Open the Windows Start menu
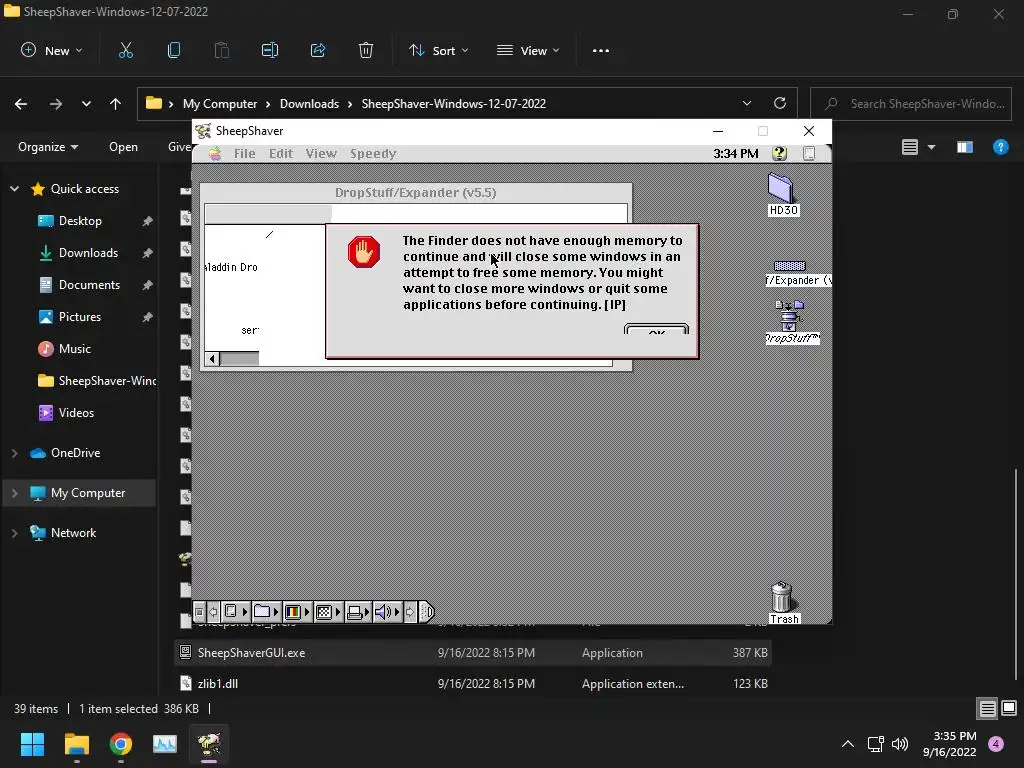This screenshot has width=1024, height=768. 32,744
